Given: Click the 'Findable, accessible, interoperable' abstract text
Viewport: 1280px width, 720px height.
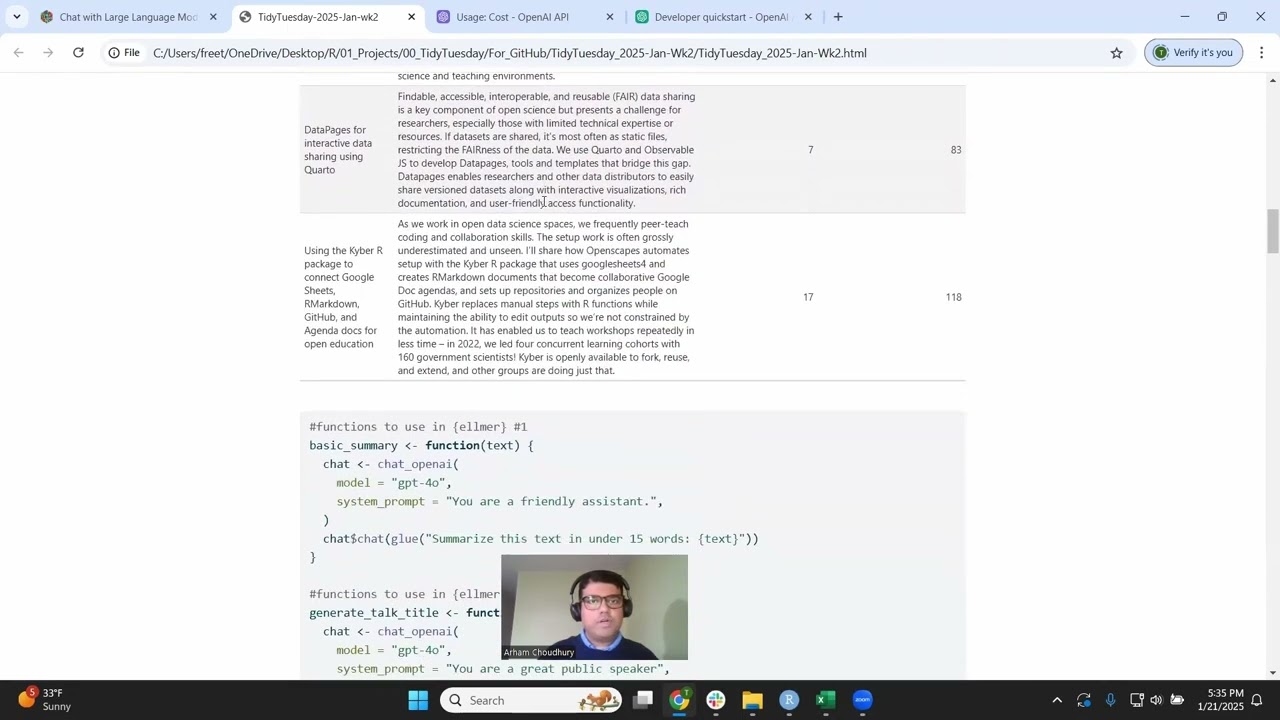Looking at the screenshot, I should tap(546, 150).
